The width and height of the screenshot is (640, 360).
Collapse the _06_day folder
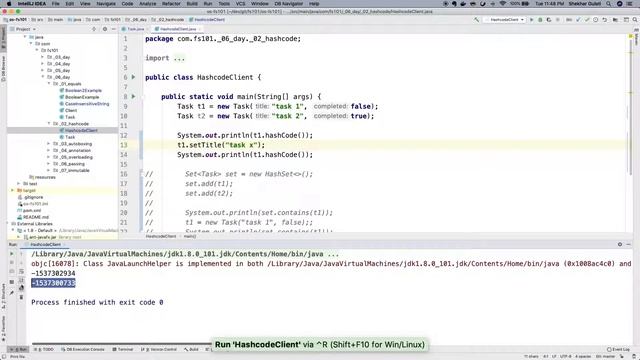click(42, 77)
